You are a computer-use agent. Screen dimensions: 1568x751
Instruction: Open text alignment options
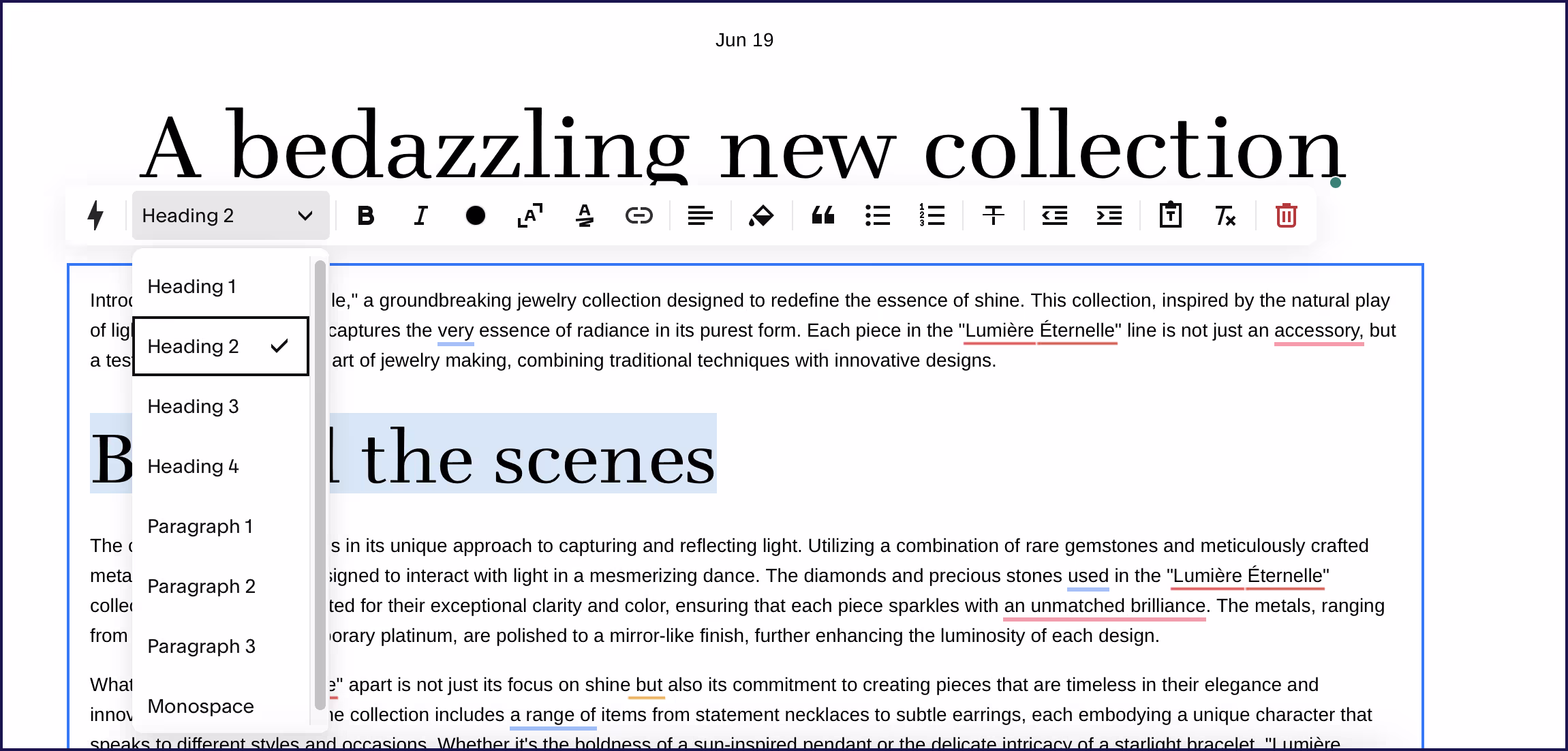pyautogui.click(x=701, y=216)
